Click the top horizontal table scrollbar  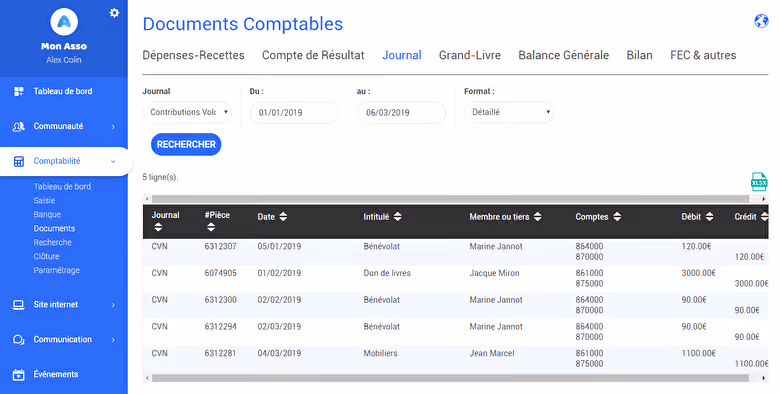pyautogui.click(x=450, y=199)
